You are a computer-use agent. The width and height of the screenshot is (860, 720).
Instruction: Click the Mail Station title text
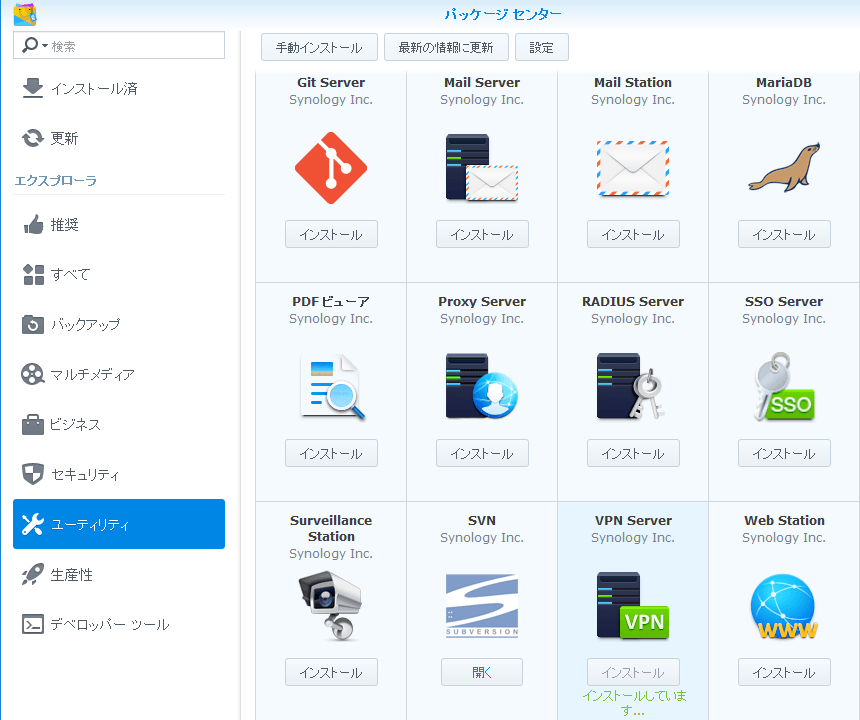[633, 82]
